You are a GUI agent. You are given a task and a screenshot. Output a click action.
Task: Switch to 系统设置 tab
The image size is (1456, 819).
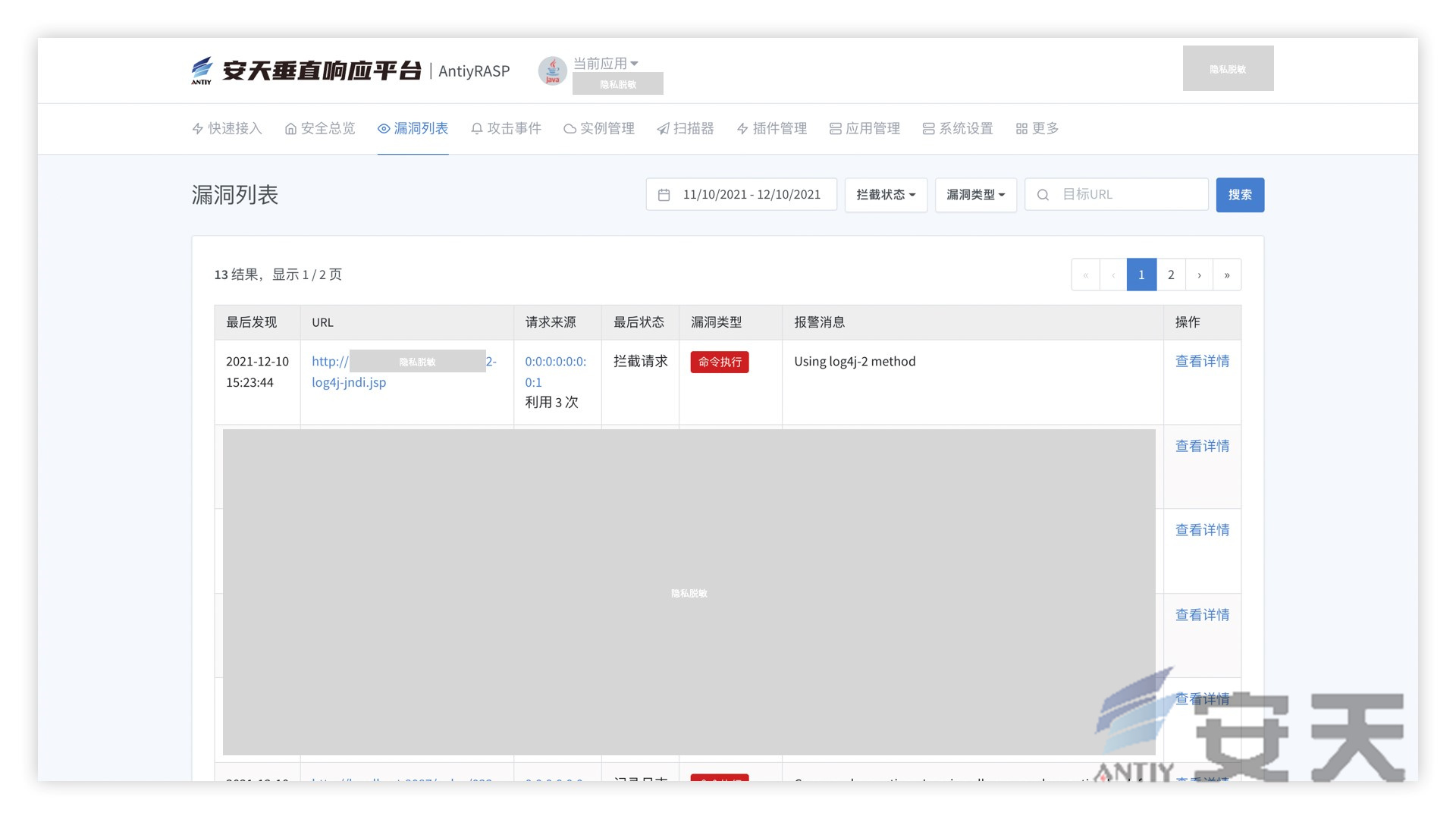click(958, 129)
